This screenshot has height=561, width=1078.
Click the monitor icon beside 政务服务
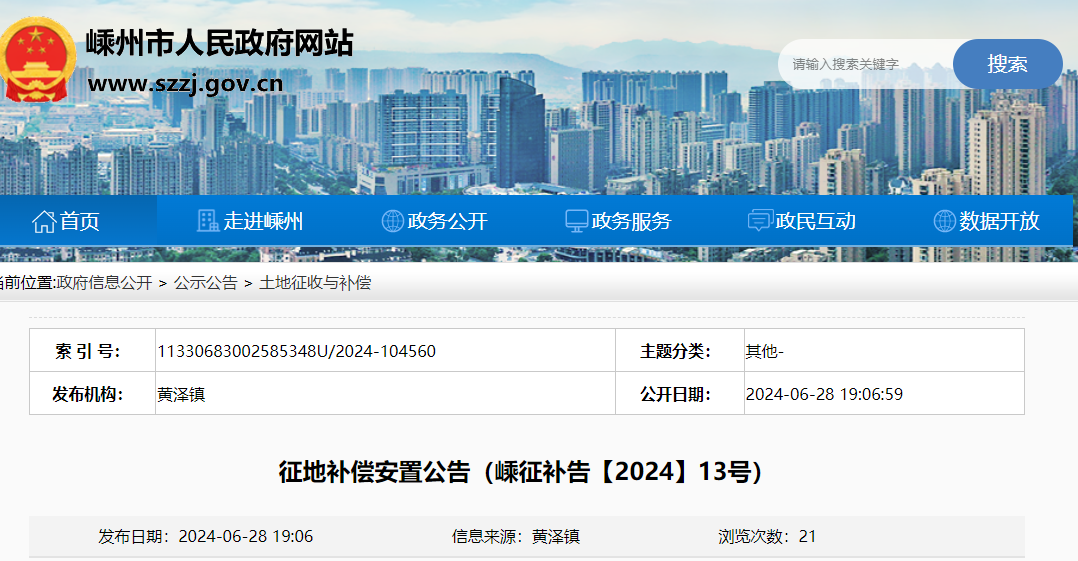[x=577, y=221]
